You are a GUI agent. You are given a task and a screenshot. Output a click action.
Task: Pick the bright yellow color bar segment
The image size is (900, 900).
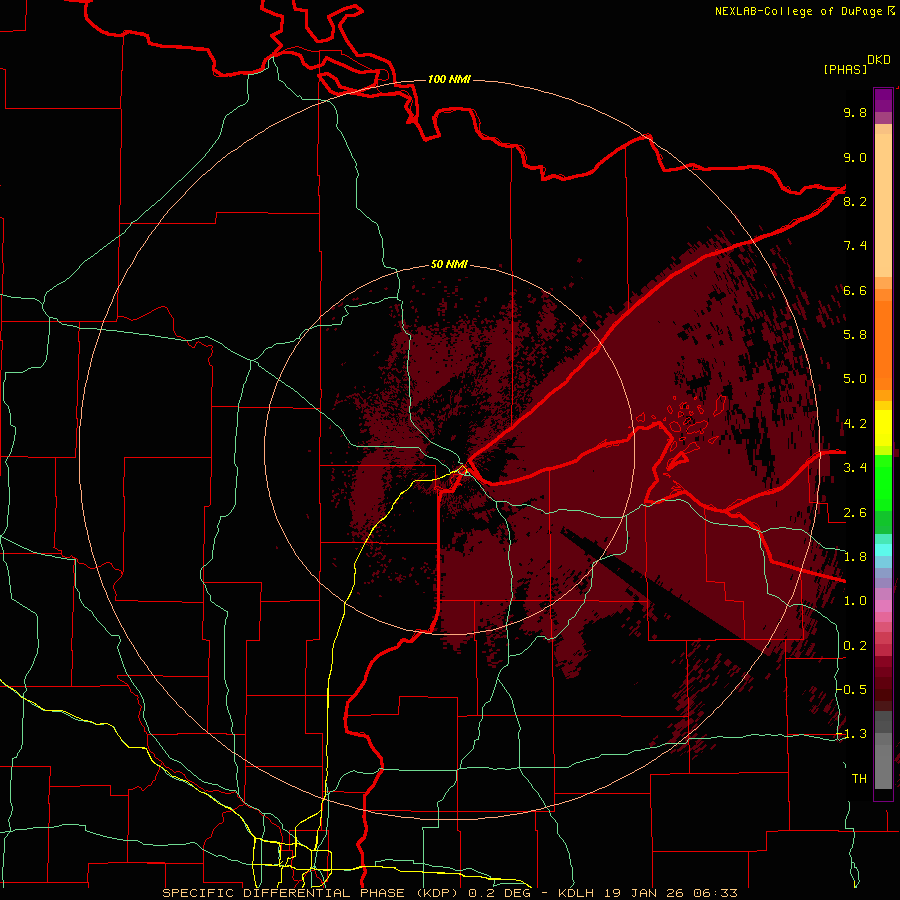[x=883, y=428]
